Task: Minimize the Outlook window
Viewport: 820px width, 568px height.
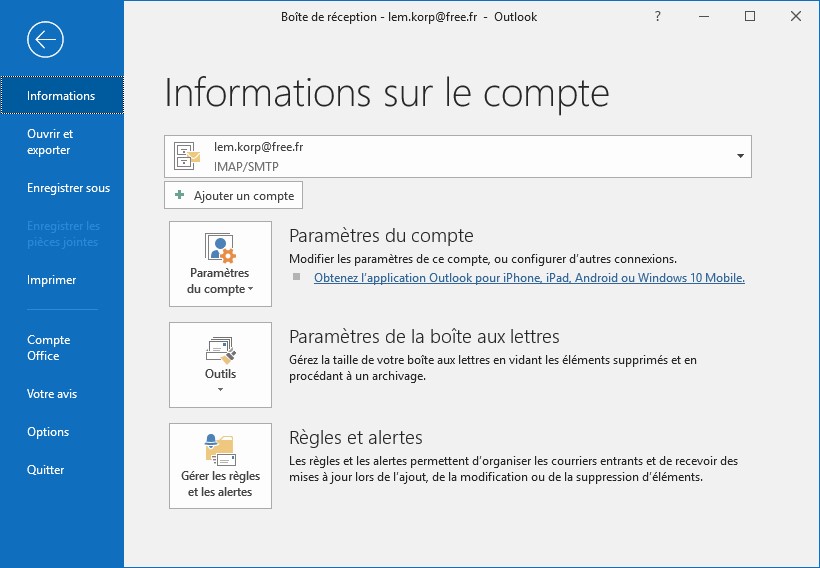Action: [x=704, y=16]
